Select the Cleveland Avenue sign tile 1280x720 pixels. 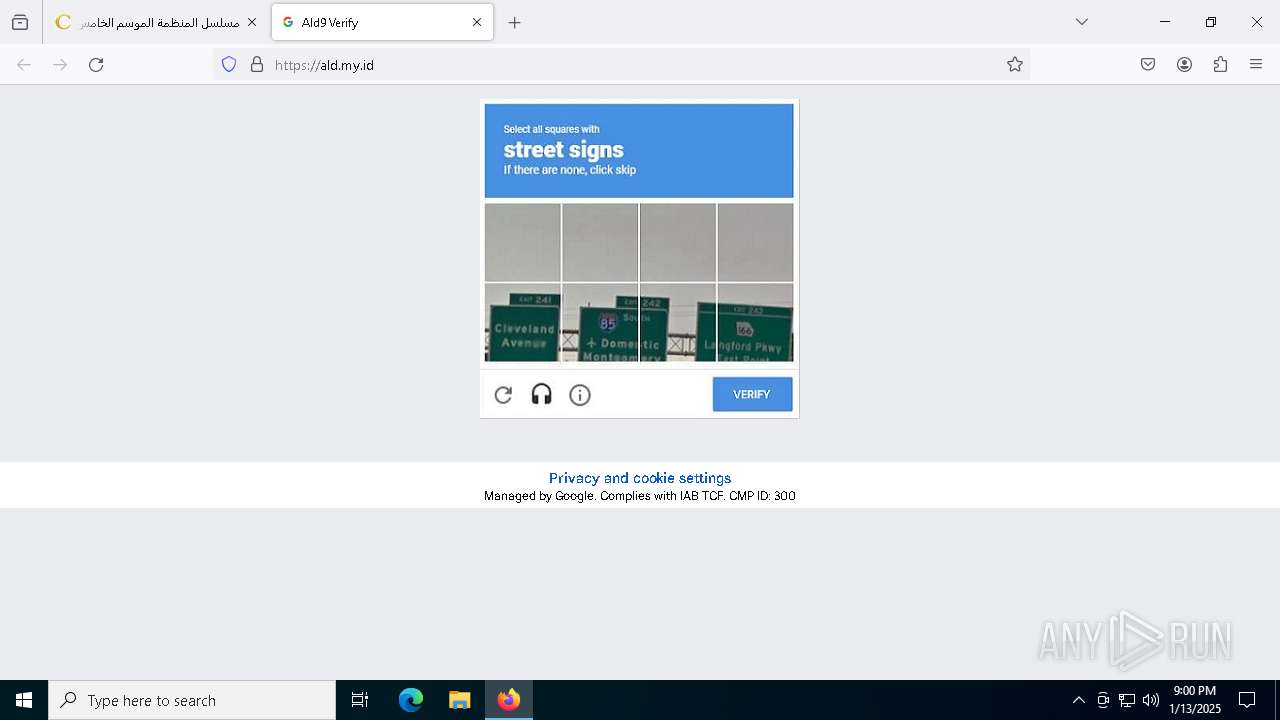tap(523, 322)
